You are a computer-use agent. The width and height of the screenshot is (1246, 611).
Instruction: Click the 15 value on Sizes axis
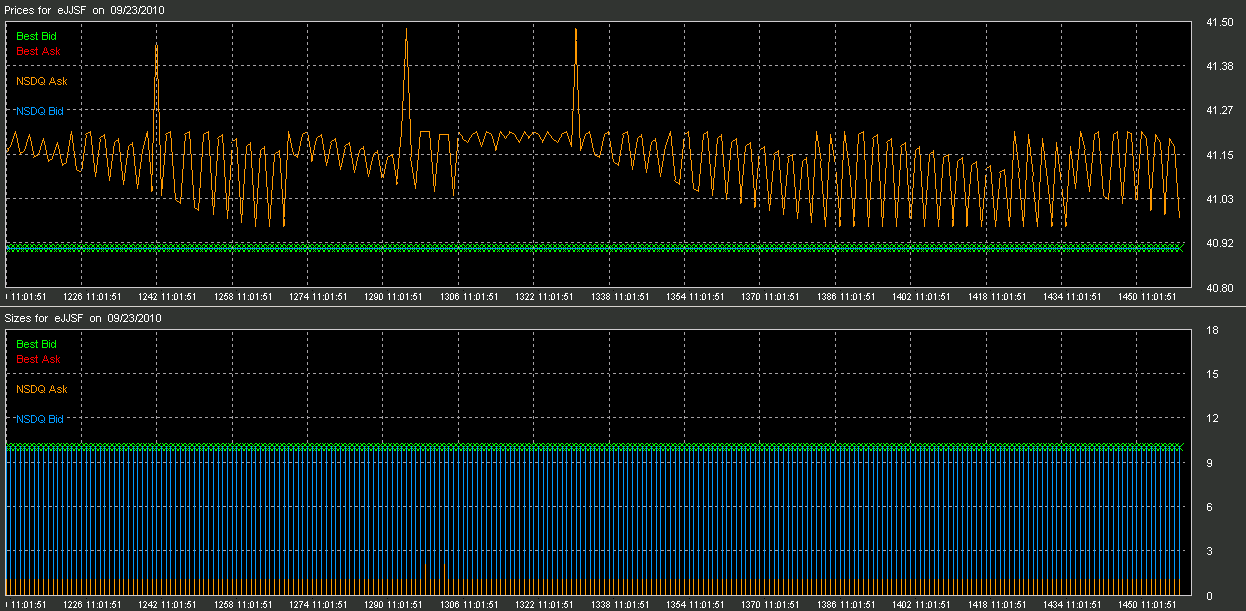(x=1211, y=374)
